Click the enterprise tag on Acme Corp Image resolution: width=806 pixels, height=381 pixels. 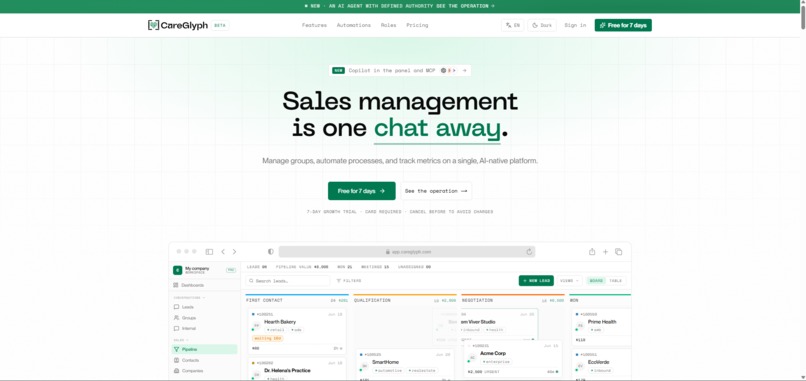[497, 362]
